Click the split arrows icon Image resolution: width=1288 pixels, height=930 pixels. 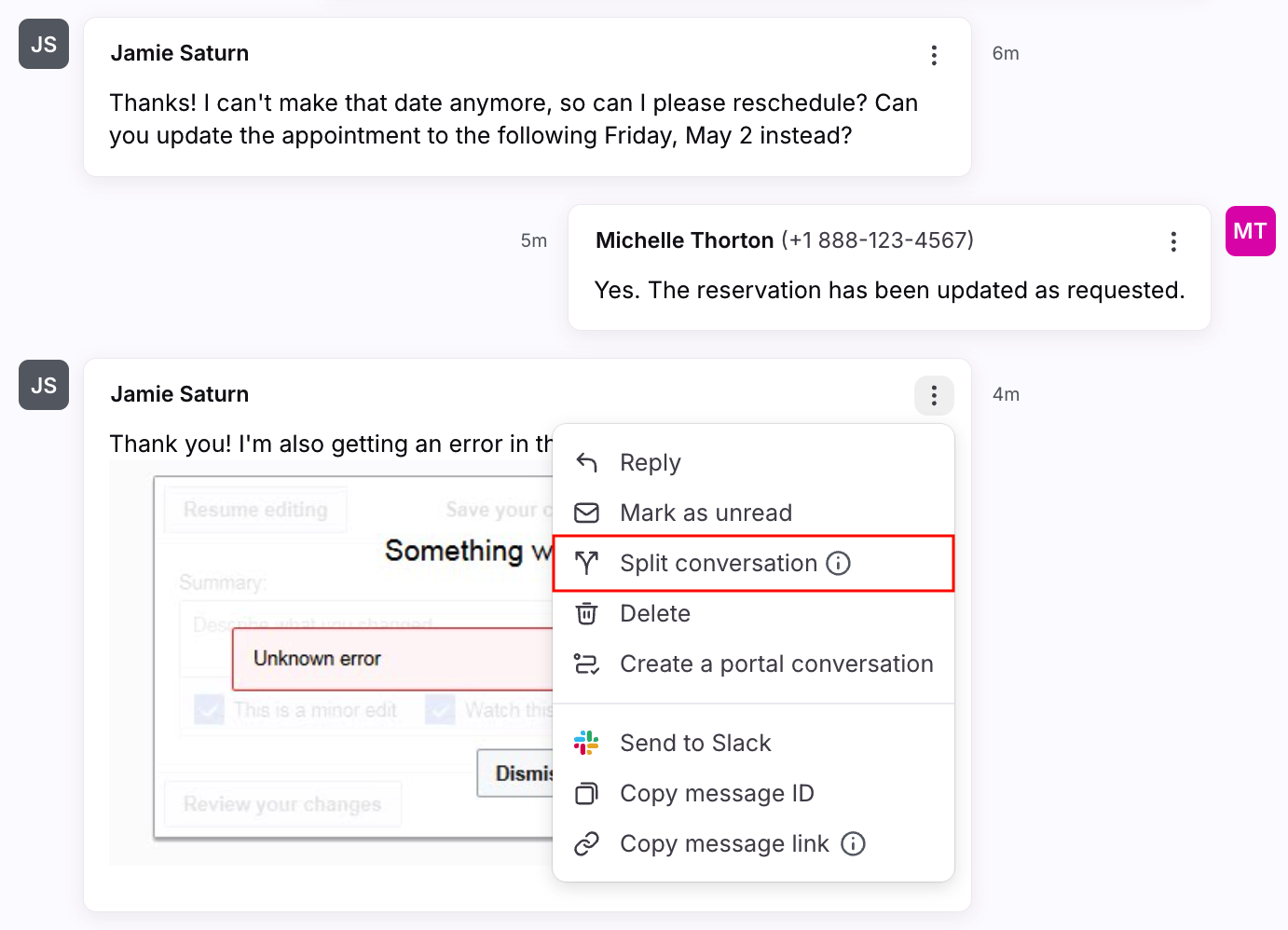click(x=586, y=563)
